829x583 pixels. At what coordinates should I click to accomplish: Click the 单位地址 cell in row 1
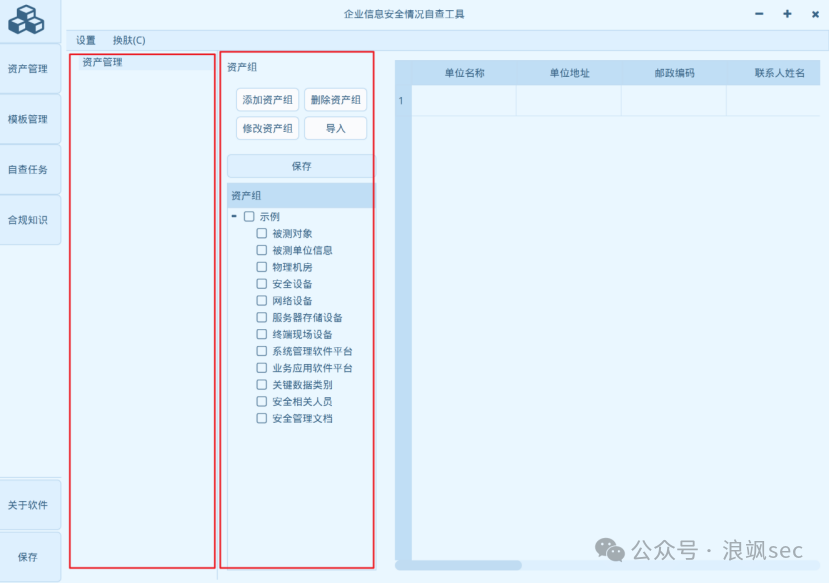click(569, 100)
